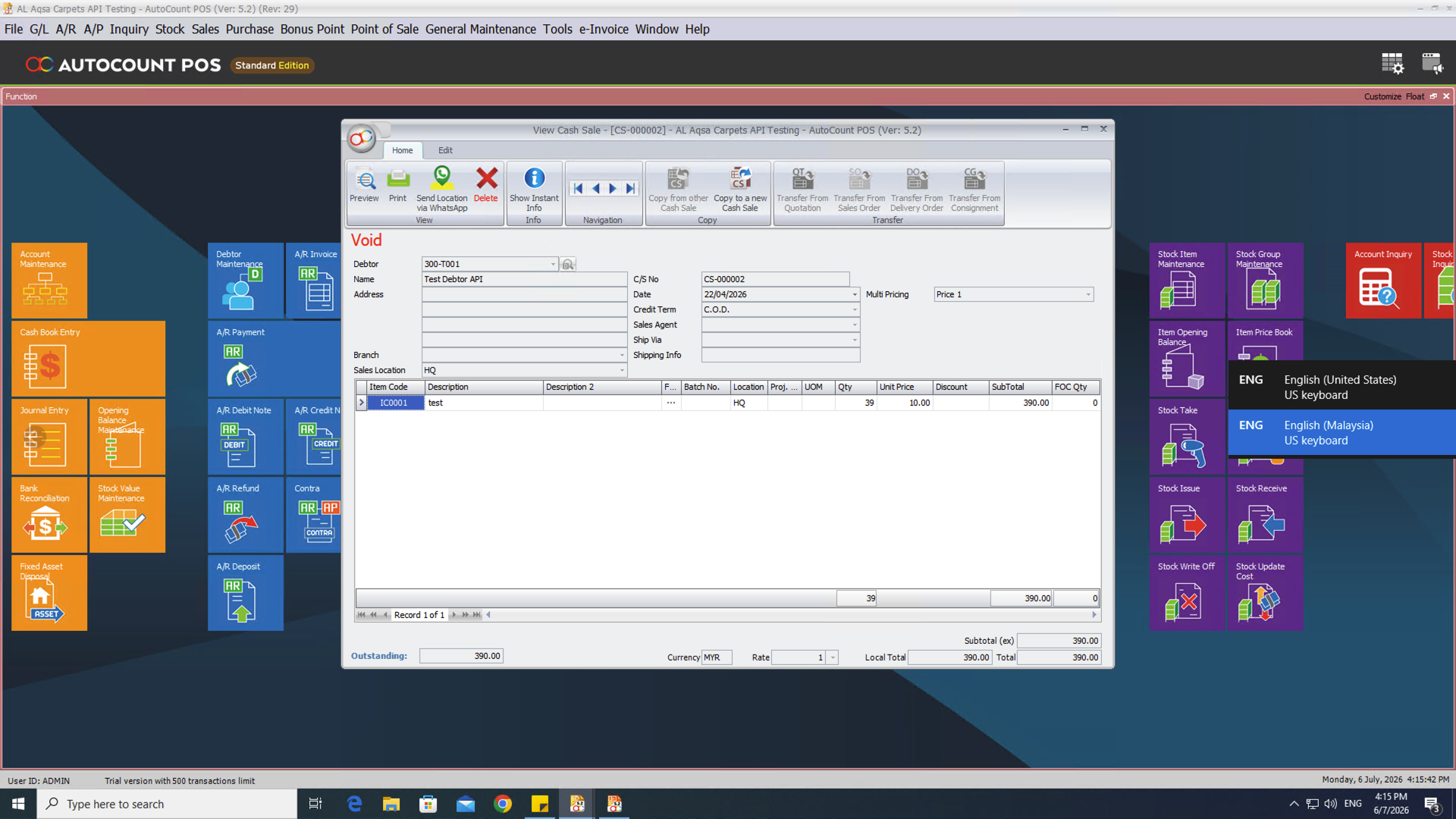Open the Point of Sale menu
Screen dimensions: 1456x819
[x=384, y=29]
